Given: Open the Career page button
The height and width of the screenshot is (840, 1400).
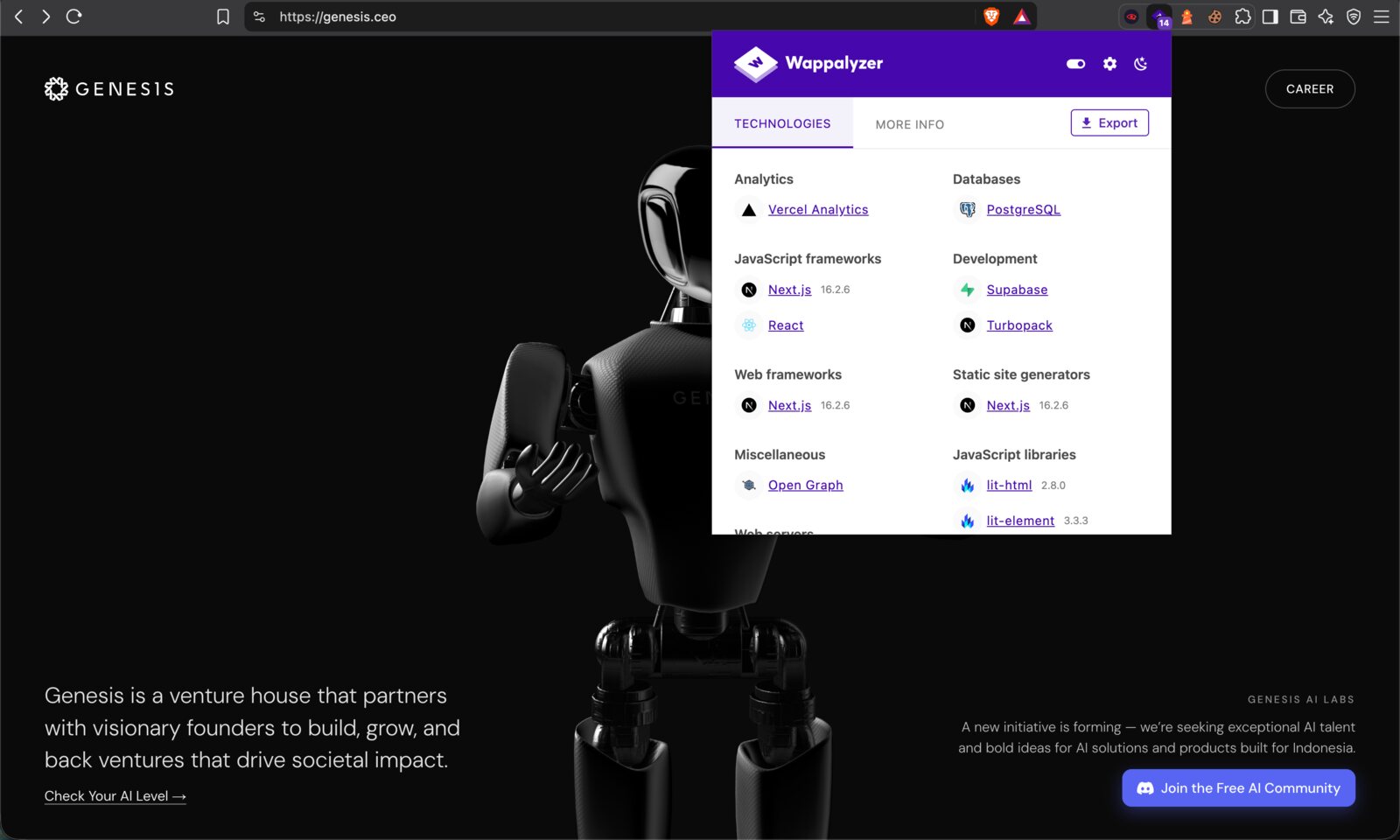Looking at the screenshot, I should [x=1310, y=88].
